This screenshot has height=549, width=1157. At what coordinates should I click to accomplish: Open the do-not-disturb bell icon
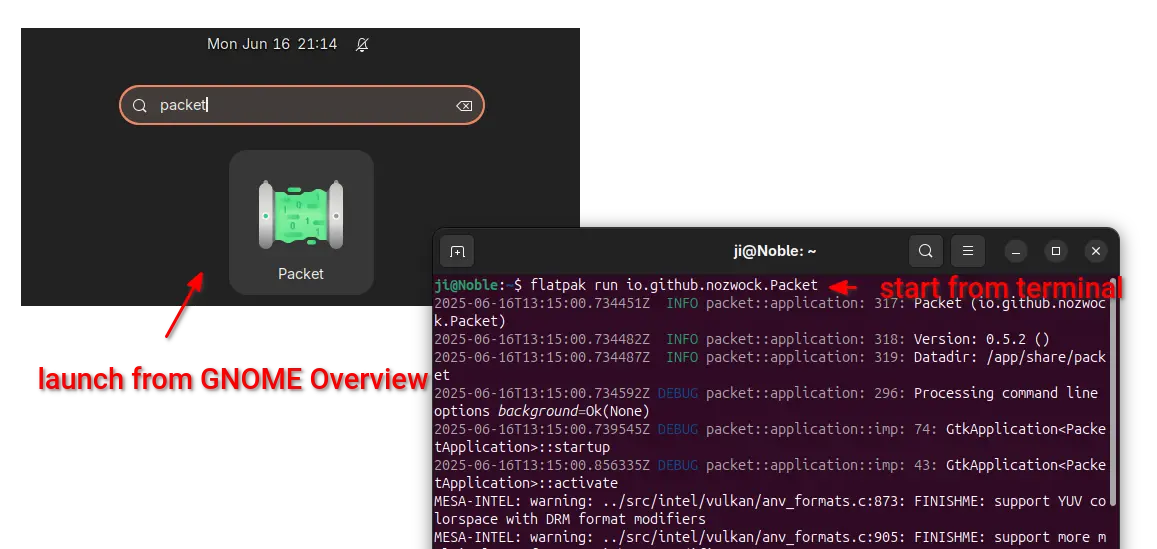tap(362, 44)
